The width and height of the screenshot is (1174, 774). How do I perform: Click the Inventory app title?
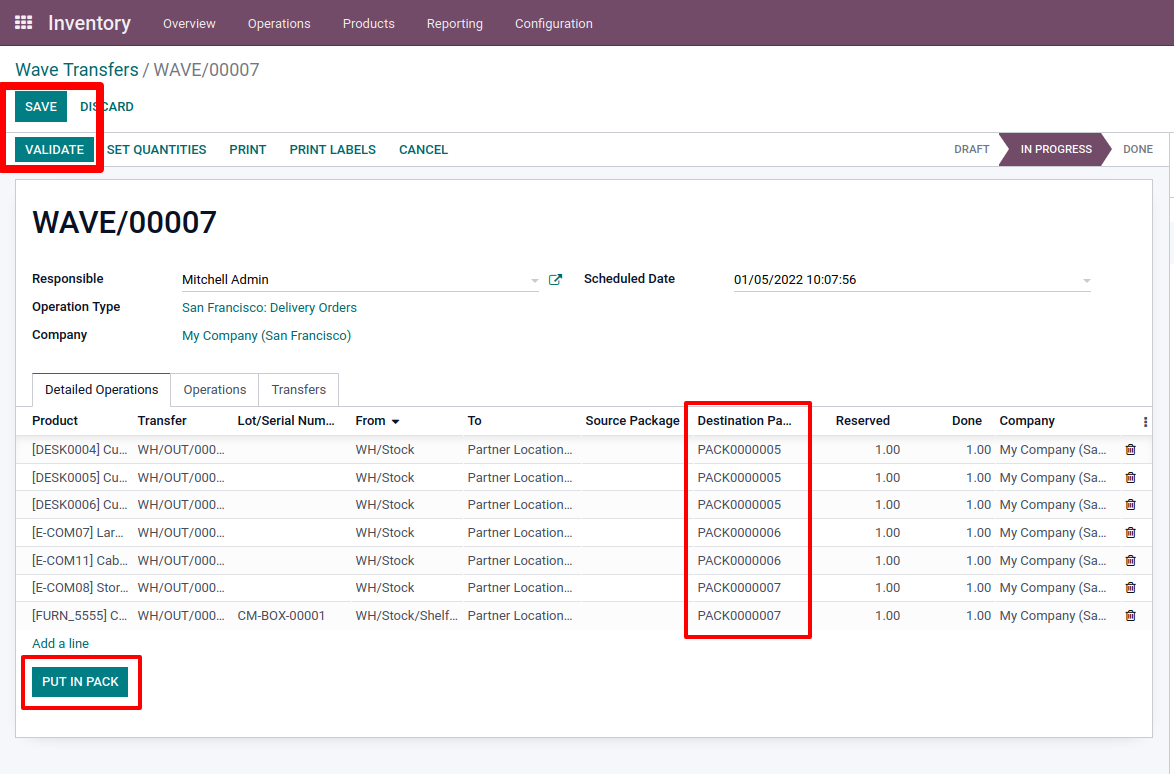coord(89,23)
